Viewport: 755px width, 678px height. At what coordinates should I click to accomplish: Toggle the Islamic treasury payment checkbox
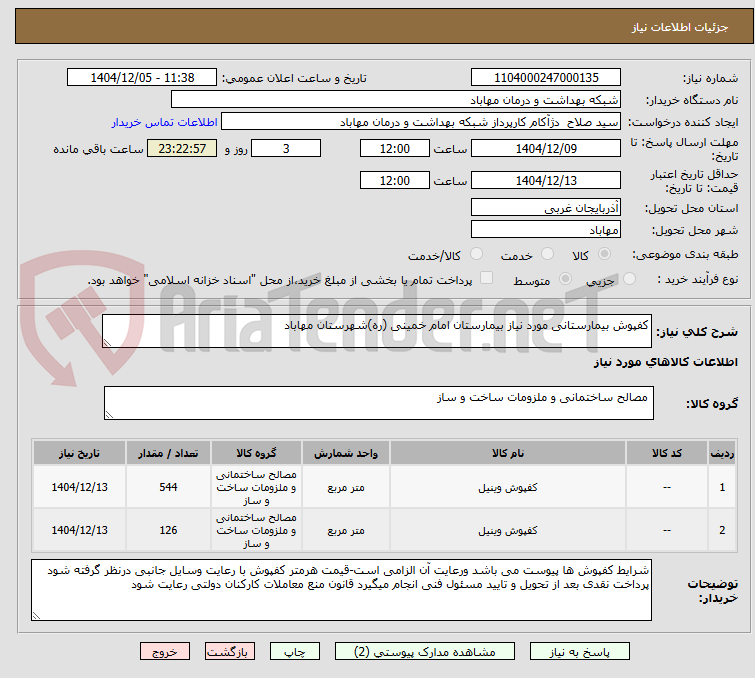pos(487,278)
